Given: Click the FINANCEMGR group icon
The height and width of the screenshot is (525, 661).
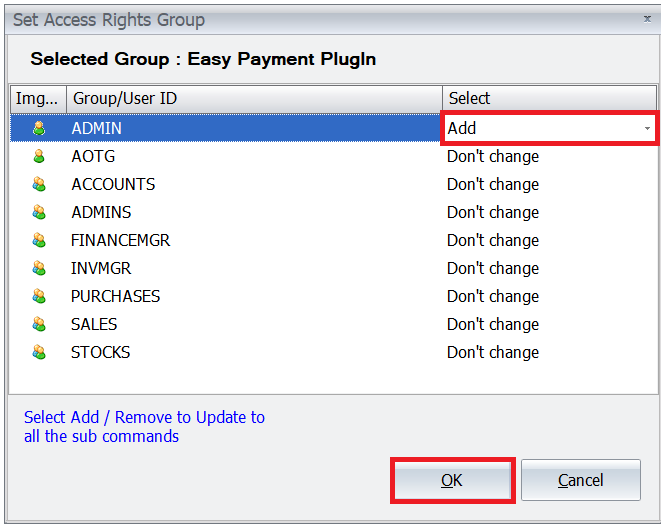Looking at the screenshot, I should point(39,240).
